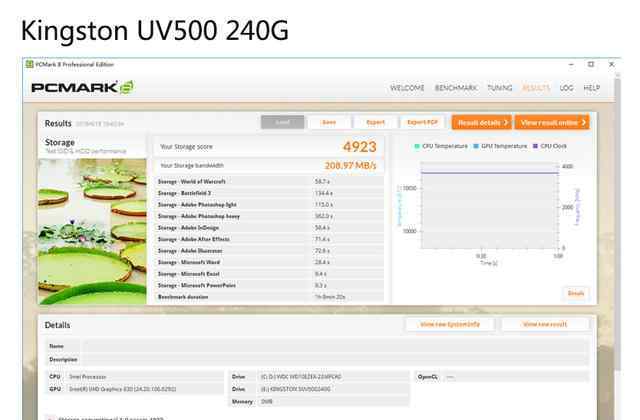
Task: Minimize the PCMark 8 window
Action: click(571, 64)
